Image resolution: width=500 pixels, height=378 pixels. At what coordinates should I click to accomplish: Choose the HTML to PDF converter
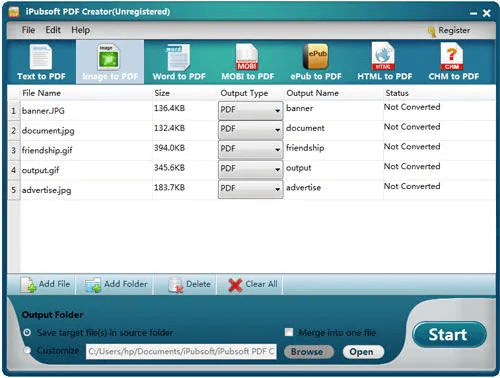click(384, 62)
